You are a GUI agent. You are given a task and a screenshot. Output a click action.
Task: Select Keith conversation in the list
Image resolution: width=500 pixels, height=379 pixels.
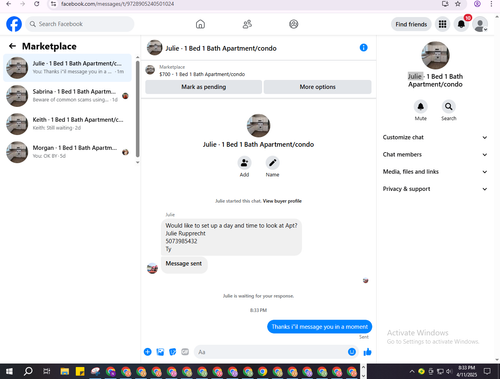coord(67,124)
